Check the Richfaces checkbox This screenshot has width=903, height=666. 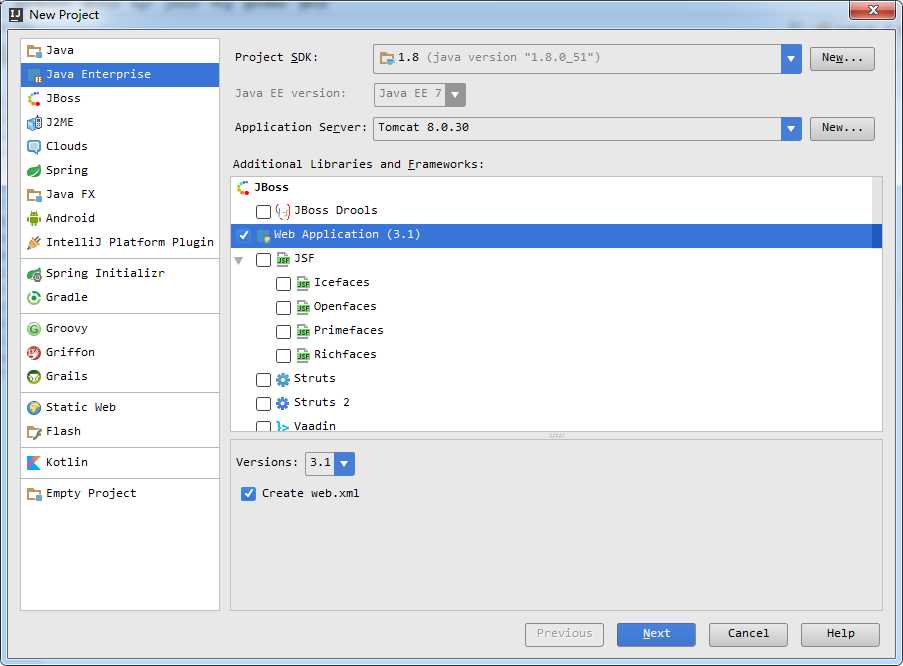tap(283, 355)
